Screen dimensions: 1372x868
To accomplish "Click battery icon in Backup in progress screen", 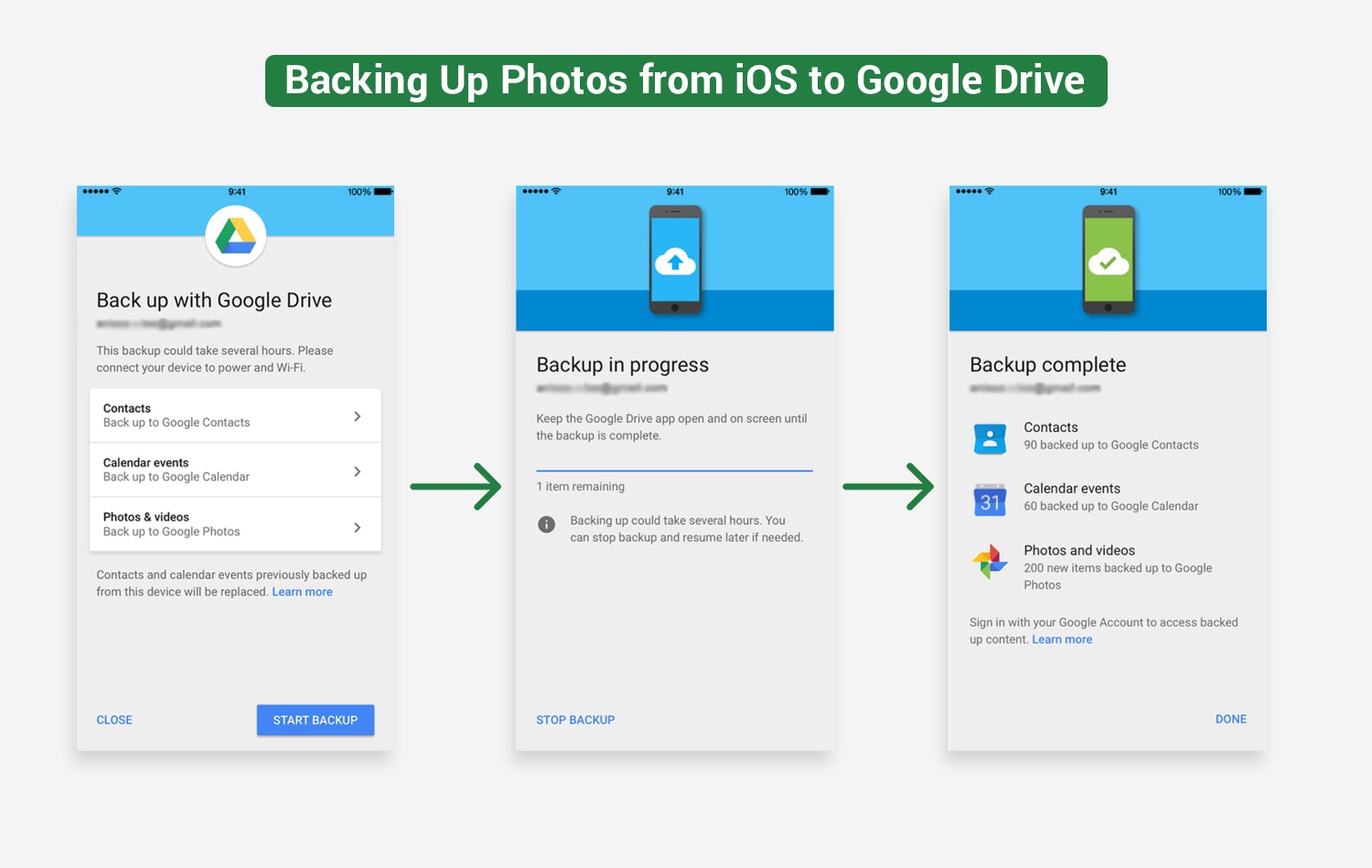I will click(820, 192).
